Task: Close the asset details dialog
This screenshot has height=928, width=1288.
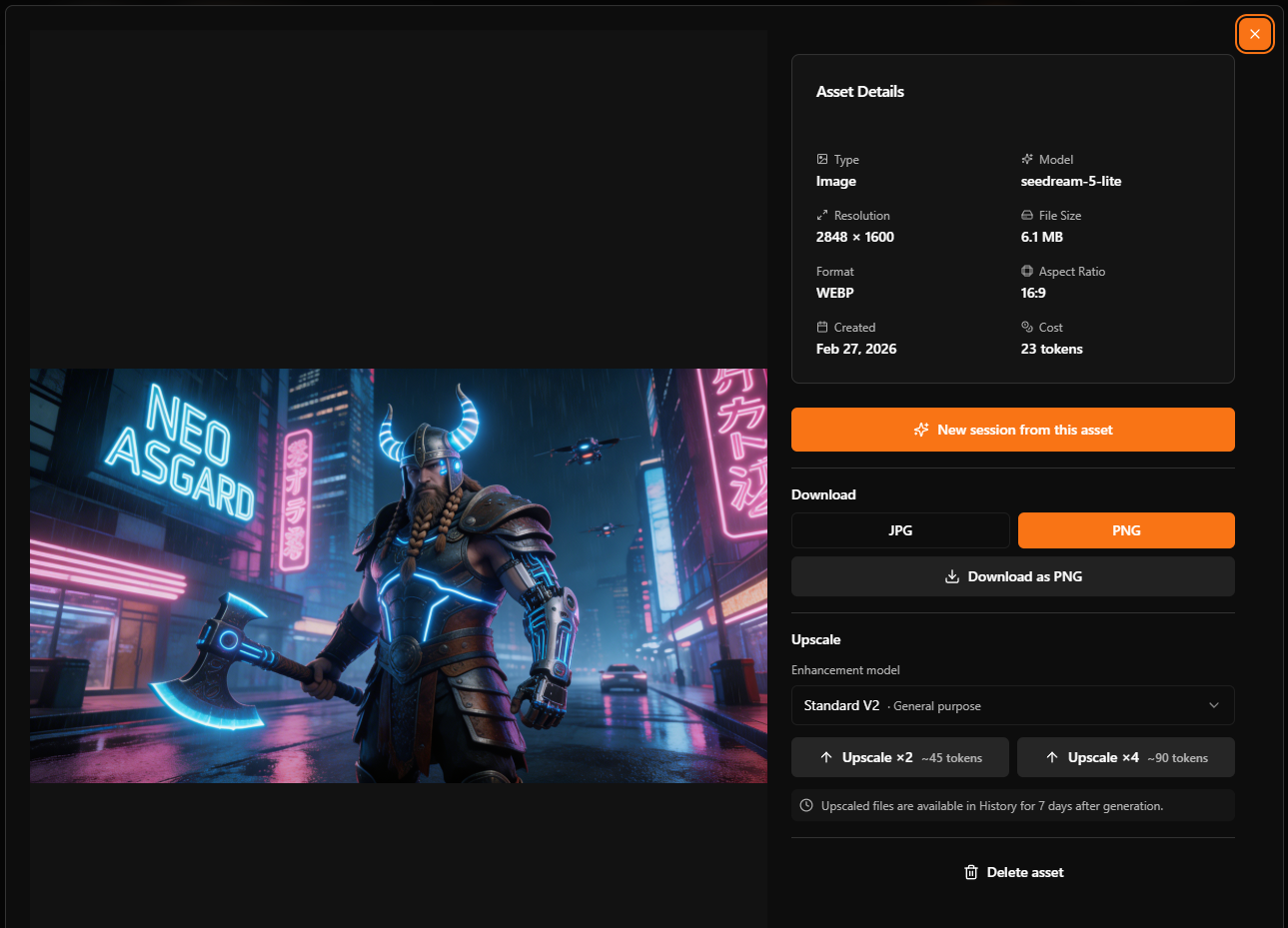Action: pos(1254,34)
